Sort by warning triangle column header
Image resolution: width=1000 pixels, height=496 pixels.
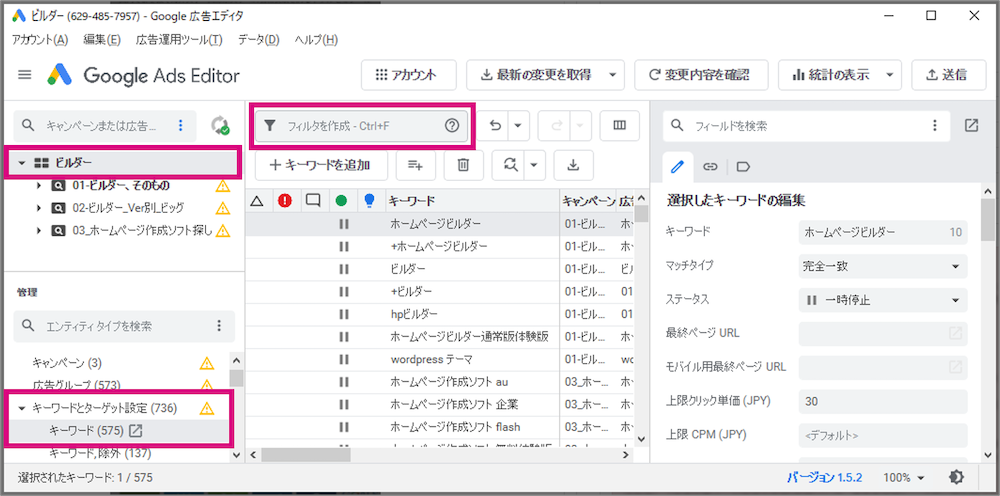[257, 201]
